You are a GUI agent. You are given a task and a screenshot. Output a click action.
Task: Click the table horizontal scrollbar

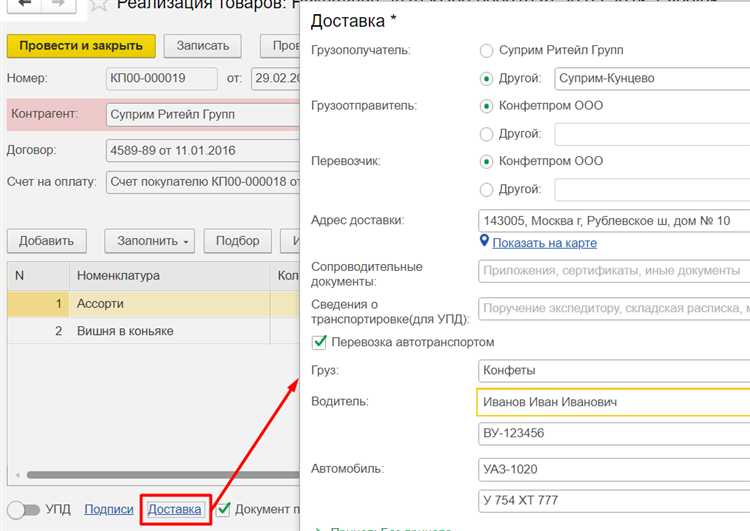(163, 475)
